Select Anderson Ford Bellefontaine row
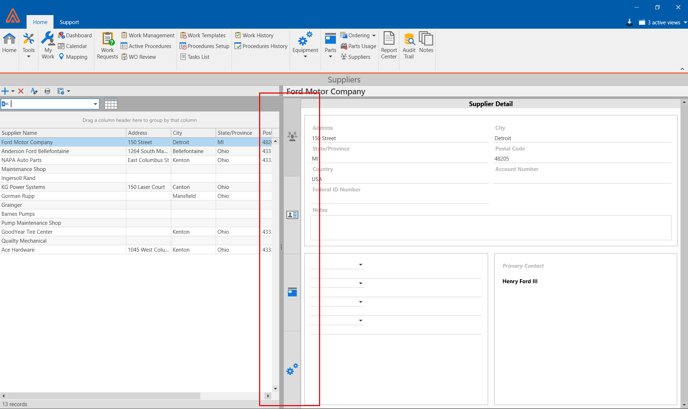The width and height of the screenshot is (688, 409). tap(136, 151)
